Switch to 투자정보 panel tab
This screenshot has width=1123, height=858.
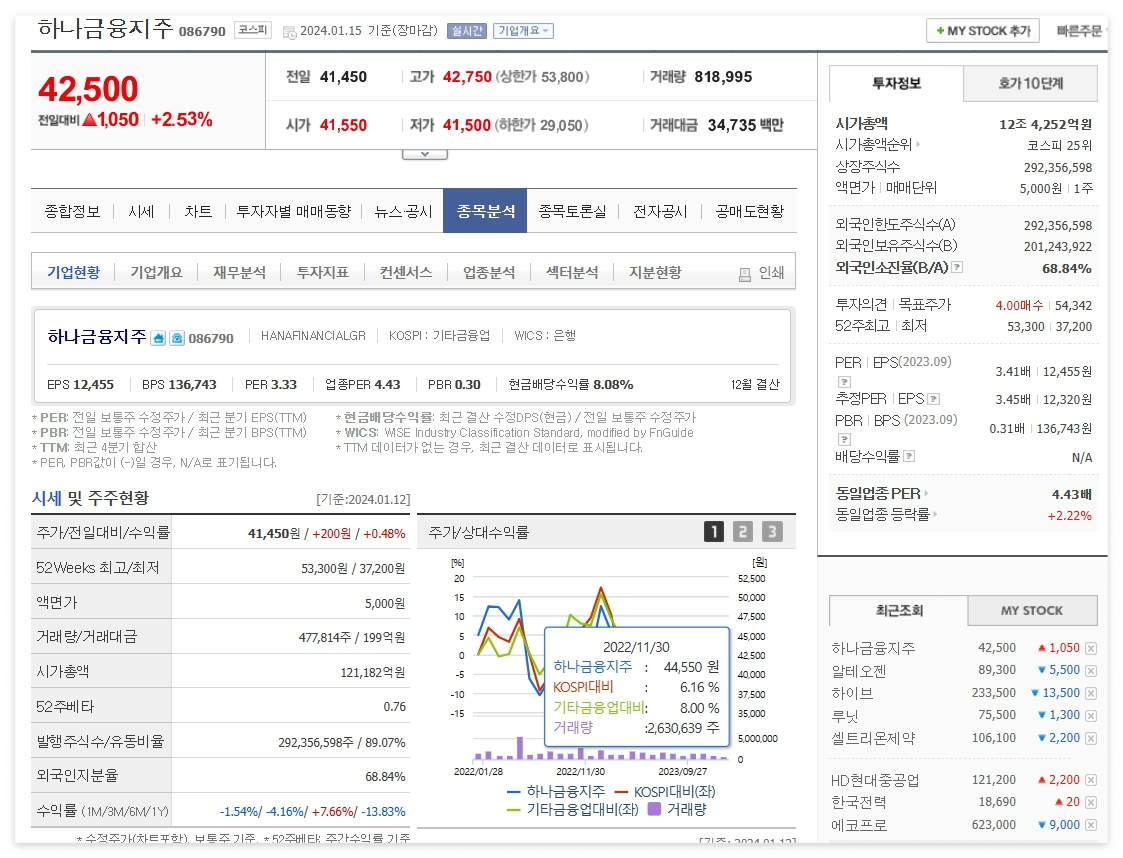[x=896, y=83]
